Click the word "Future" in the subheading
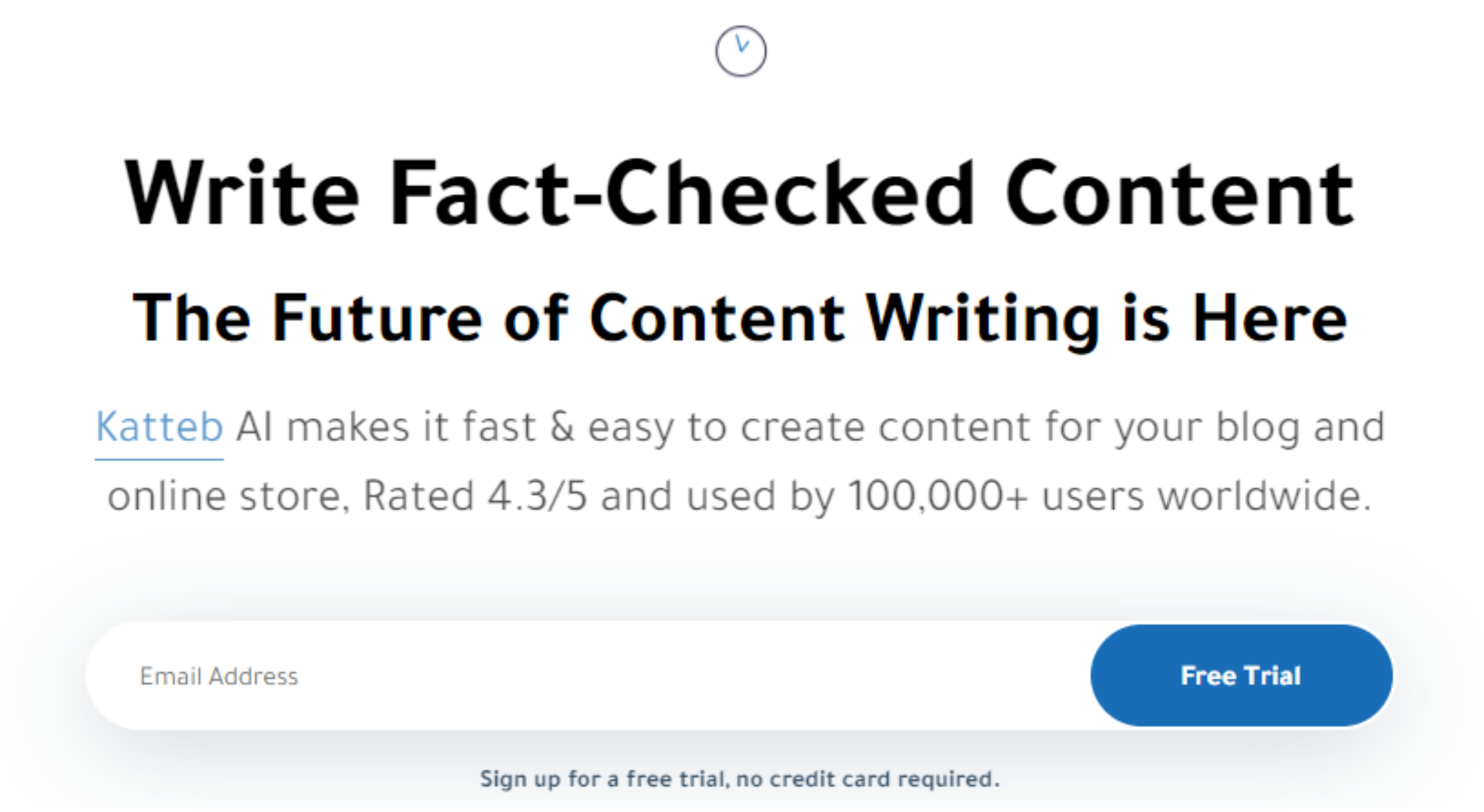The height and width of the screenshot is (812, 1484). (x=377, y=318)
